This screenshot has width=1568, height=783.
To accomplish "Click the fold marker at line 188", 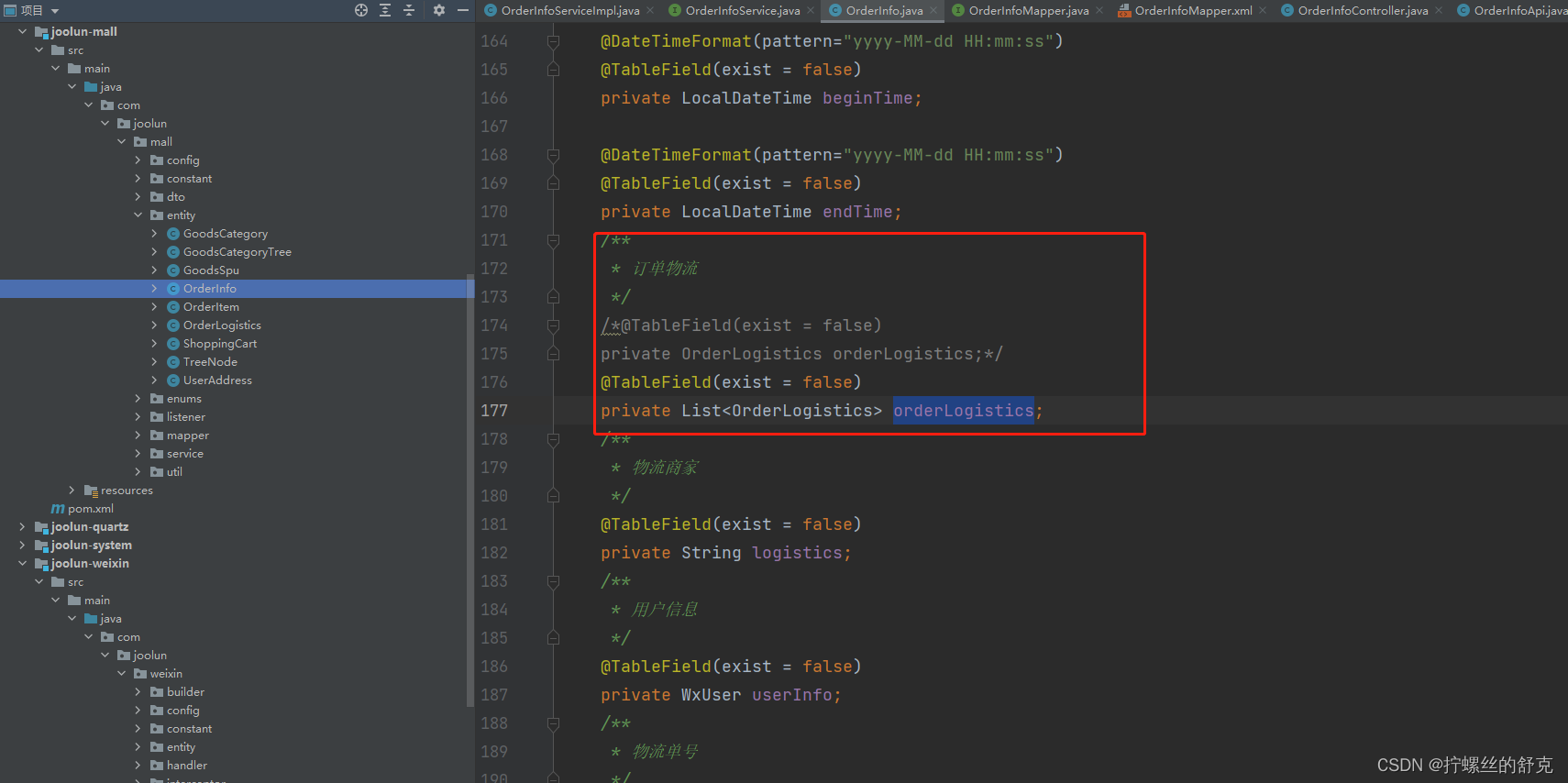I will point(553,723).
